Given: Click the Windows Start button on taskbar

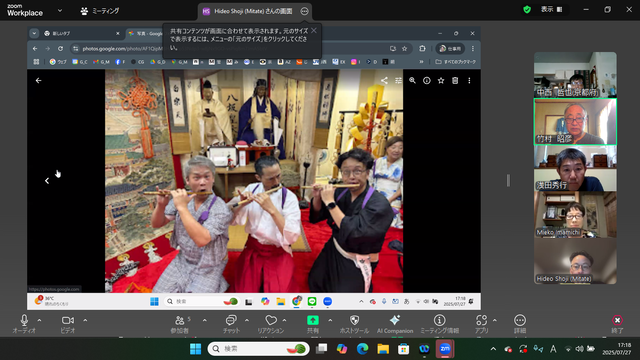Looking at the screenshot, I should tap(196, 349).
